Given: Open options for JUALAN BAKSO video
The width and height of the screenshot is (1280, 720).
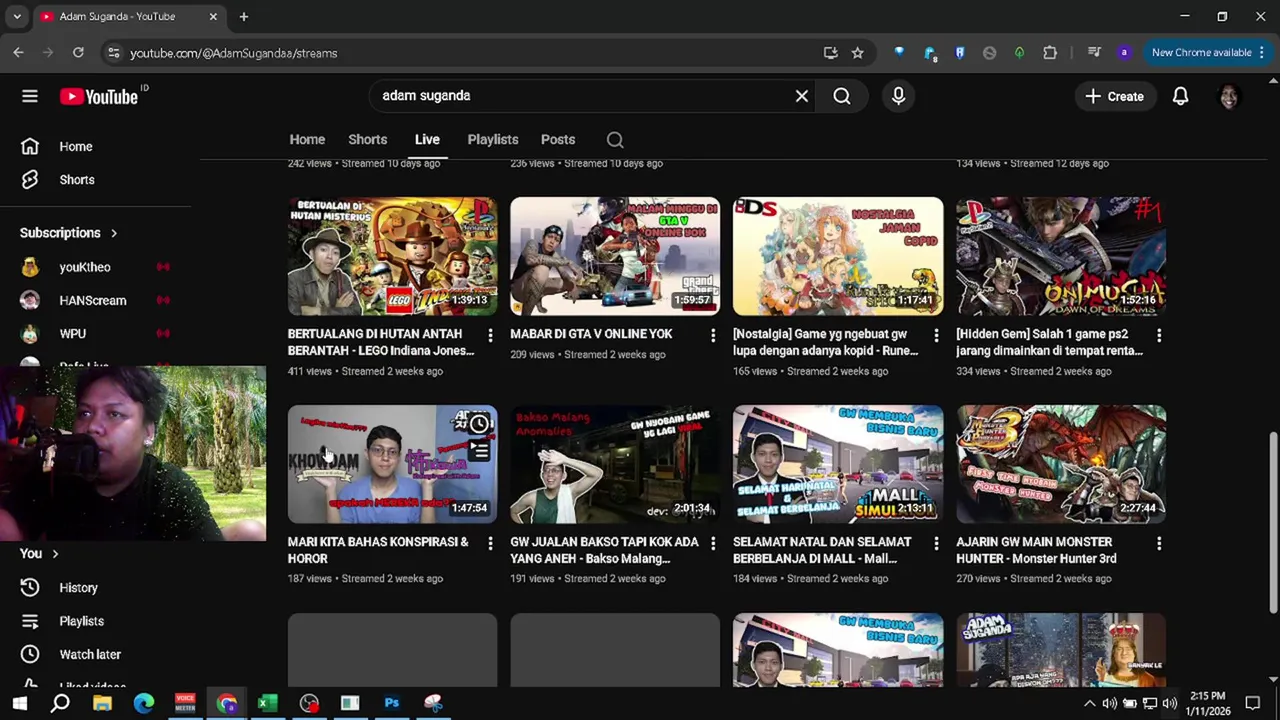Looking at the screenshot, I should coord(713,543).
